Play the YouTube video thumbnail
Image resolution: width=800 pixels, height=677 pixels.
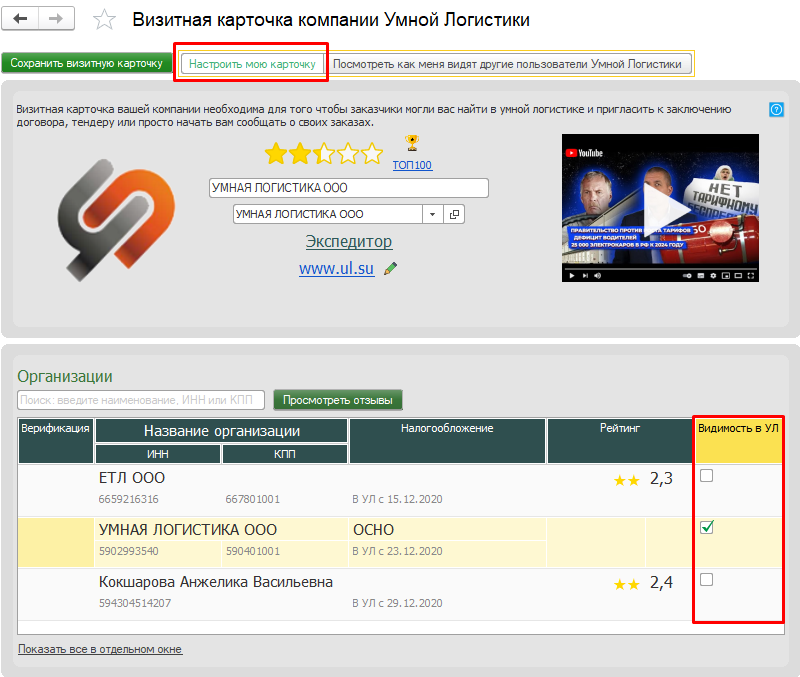[660, 208]
